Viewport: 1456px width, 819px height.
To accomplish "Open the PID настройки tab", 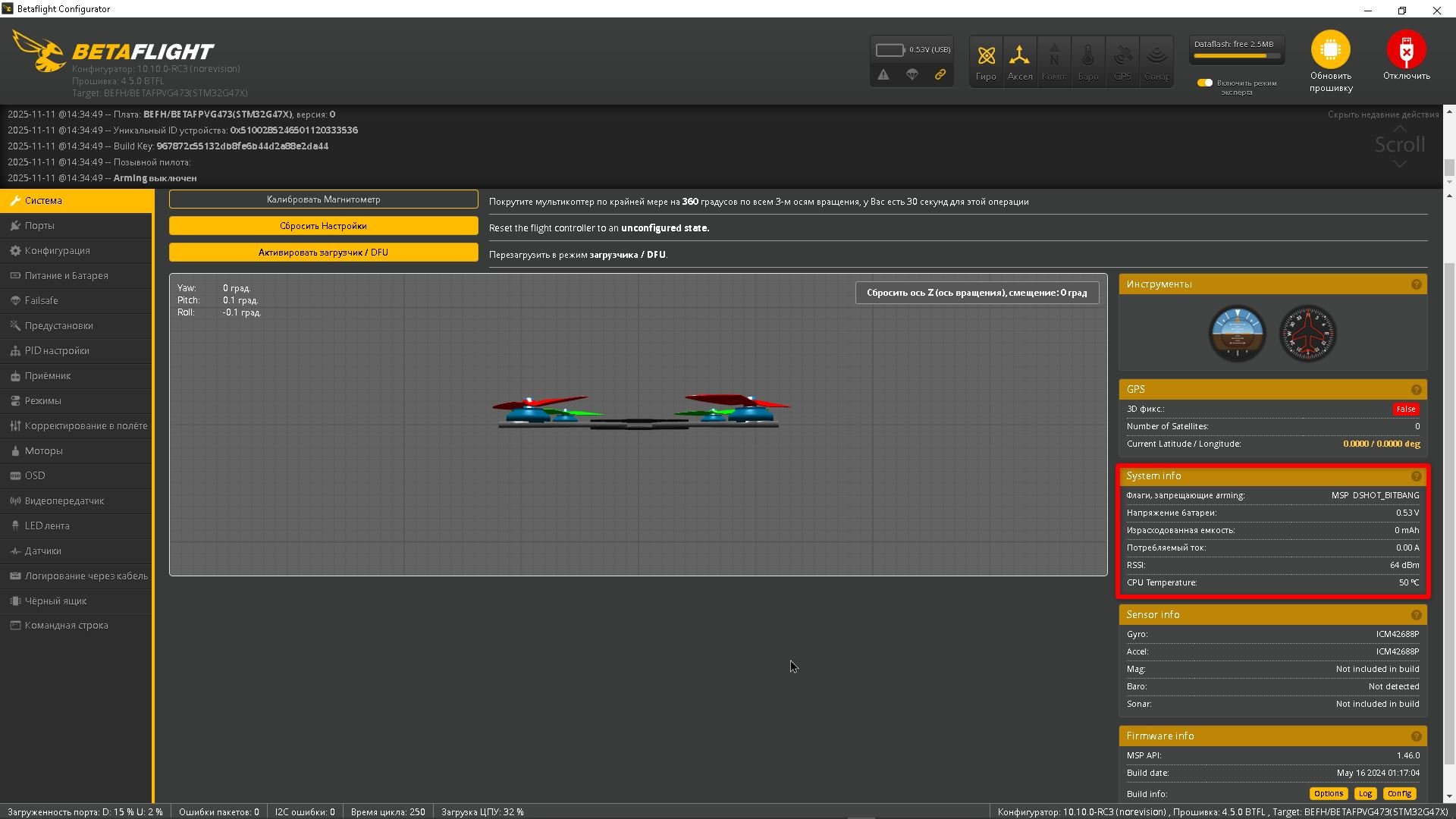I will [57, 350].
